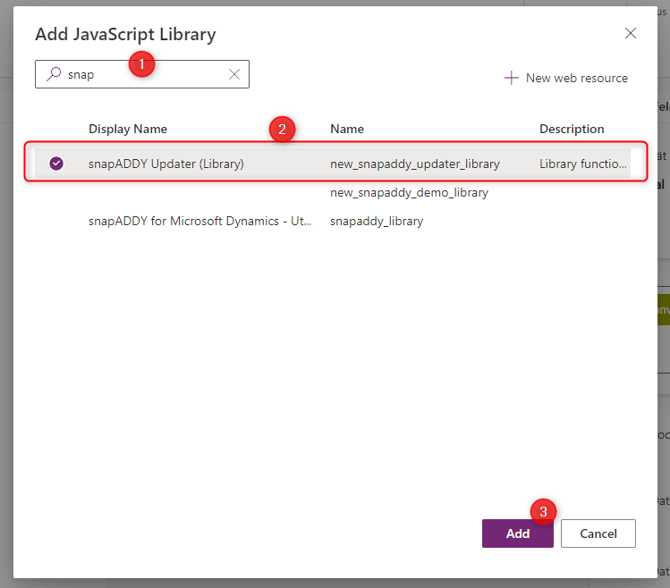
Task: Click the red step 2 annotation marker
Action: (x=282, y=129)
